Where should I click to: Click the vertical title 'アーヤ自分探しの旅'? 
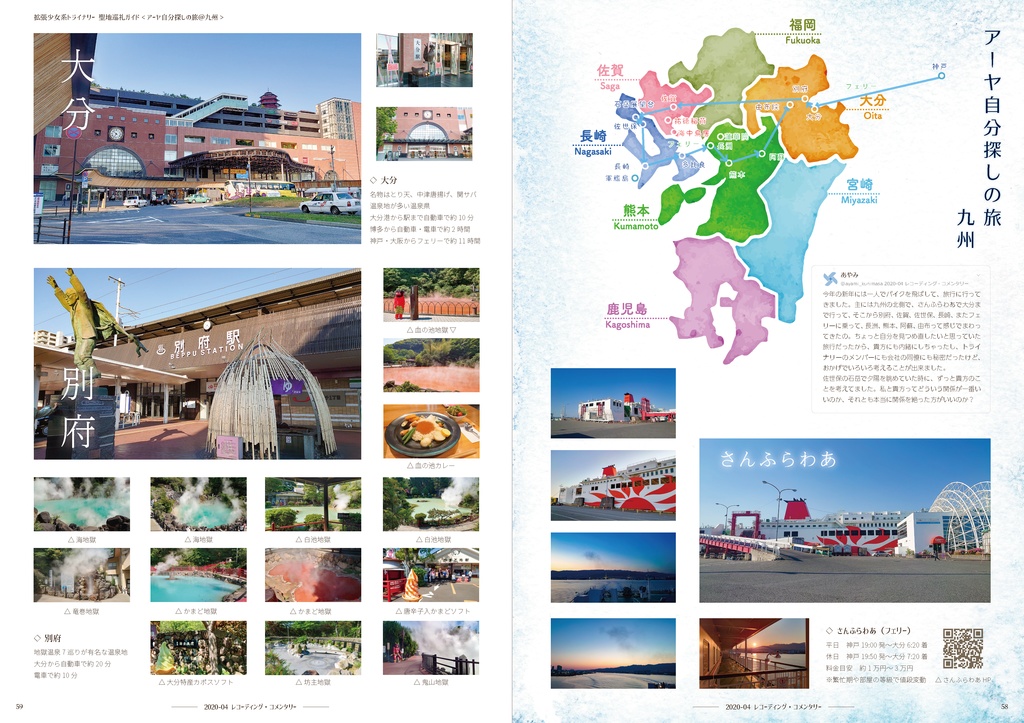(992, 128)
